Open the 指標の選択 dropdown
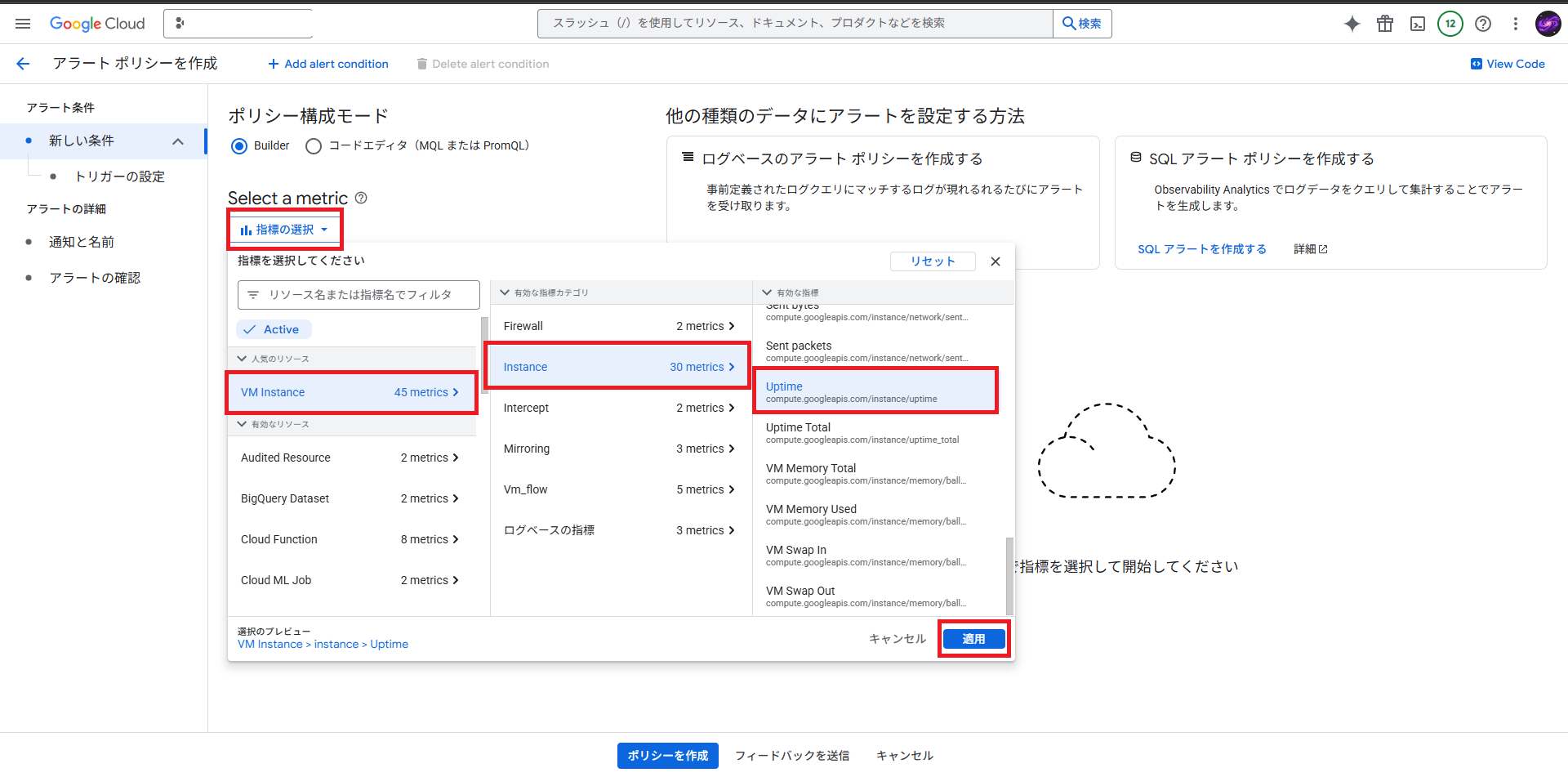Screen dimensions: 1568x777 coord(284,230)
